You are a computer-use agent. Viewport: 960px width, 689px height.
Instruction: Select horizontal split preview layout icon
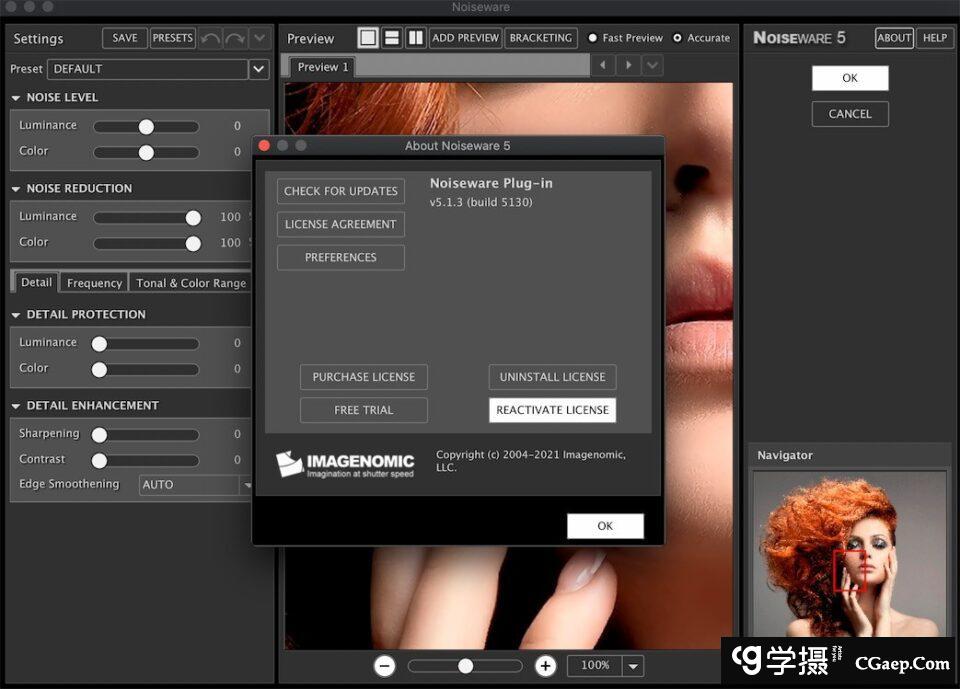pyautogui.click(x=392, y=38)
